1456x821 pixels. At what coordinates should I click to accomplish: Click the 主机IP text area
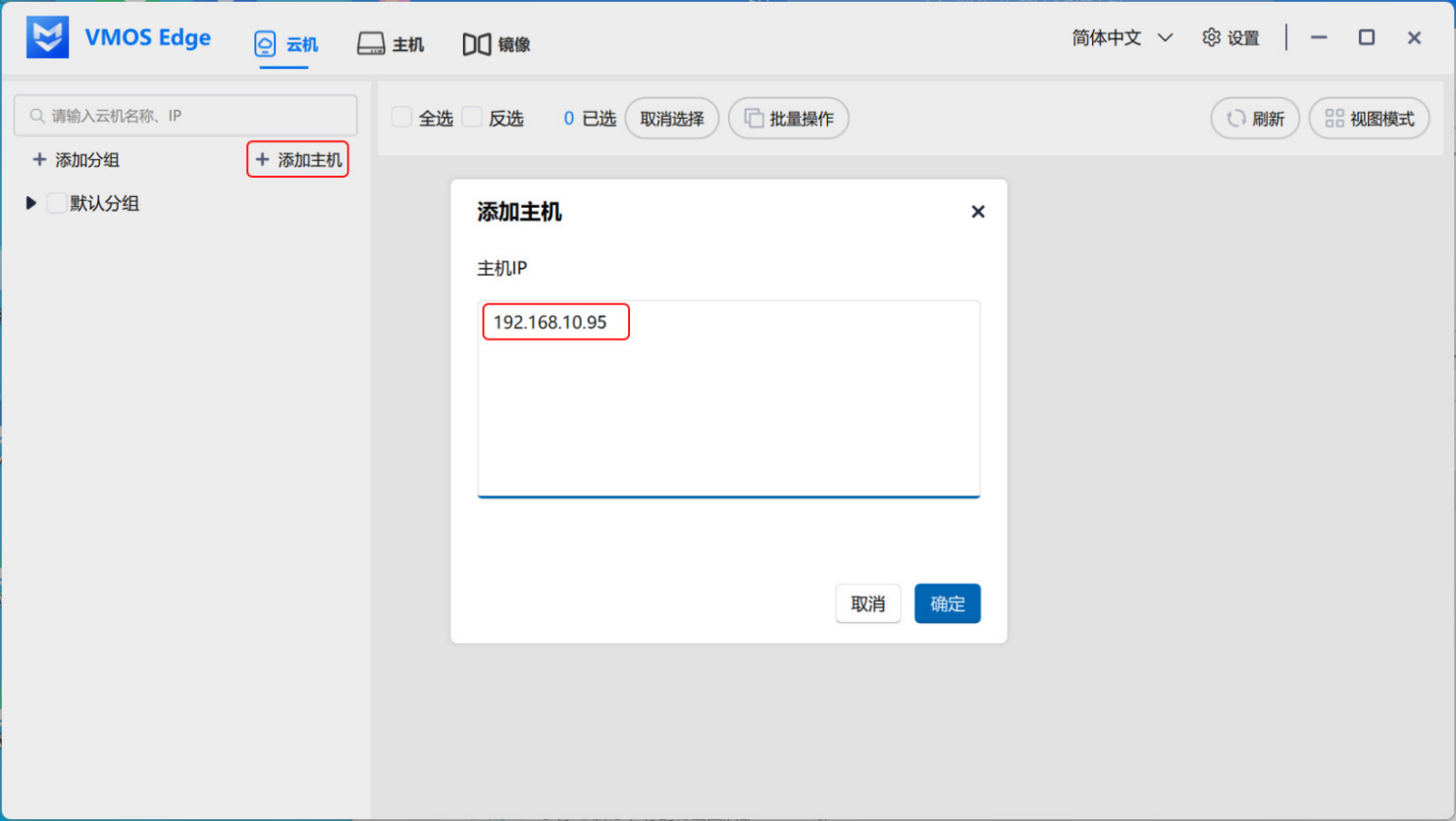[x=728, y=412]
